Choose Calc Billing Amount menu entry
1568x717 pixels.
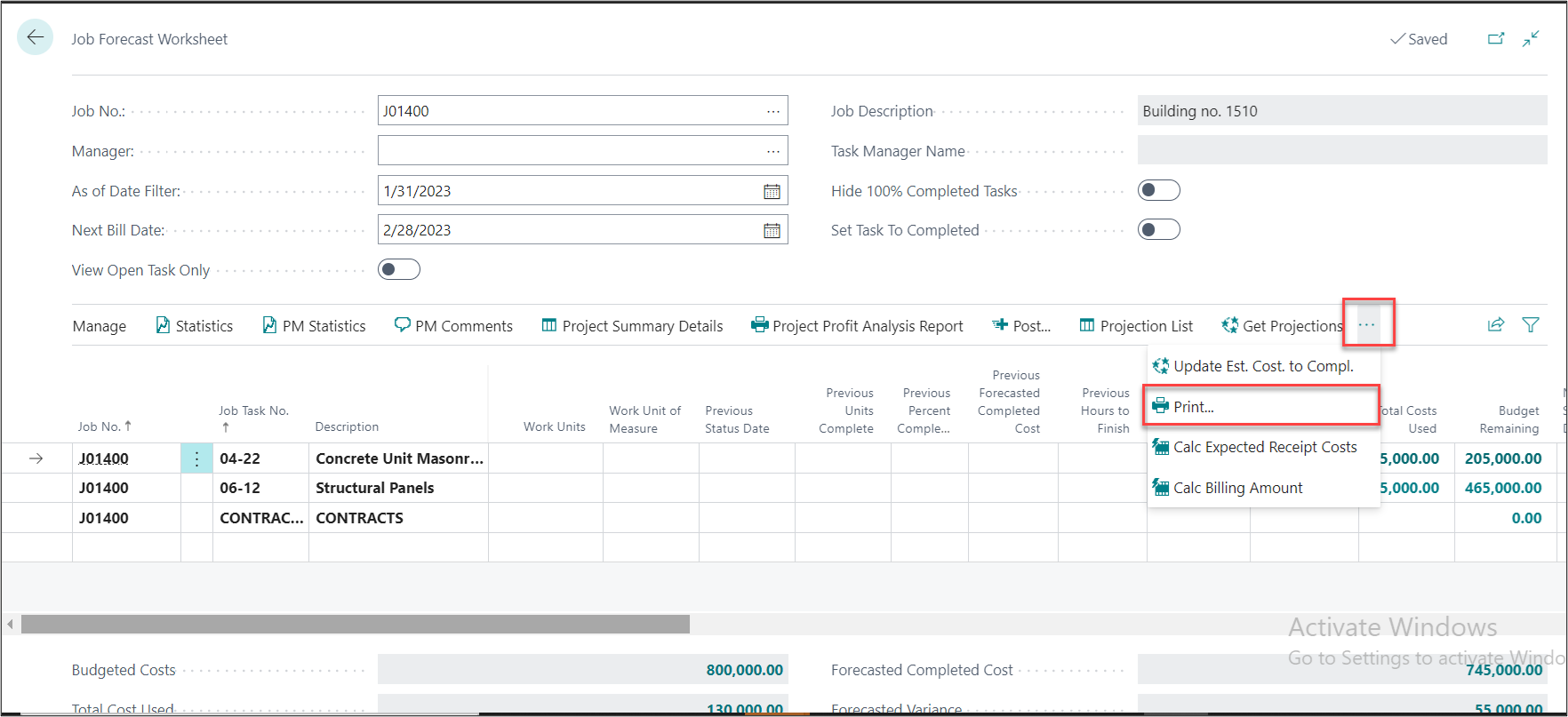pos(1237,488)
